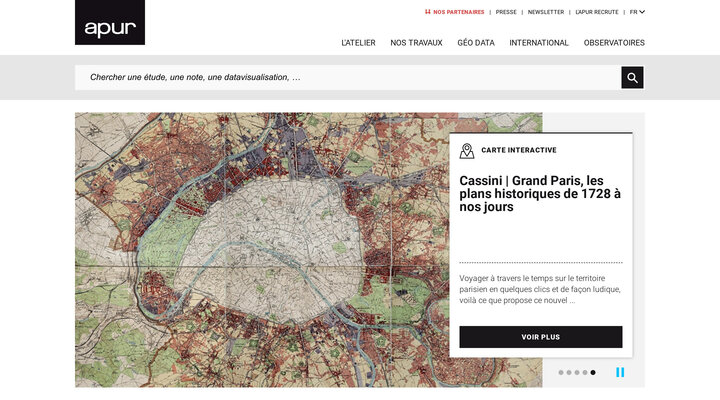The image size is (720, 400).
Task: Click the Nos Partenaires link
Action: 455,12
